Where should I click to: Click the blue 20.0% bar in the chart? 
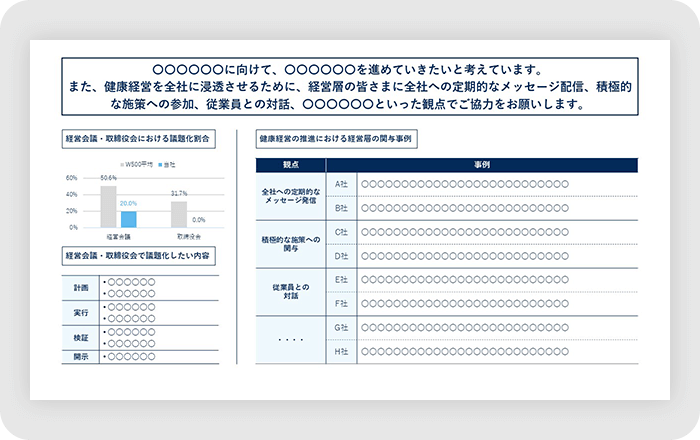click(128, 219)
